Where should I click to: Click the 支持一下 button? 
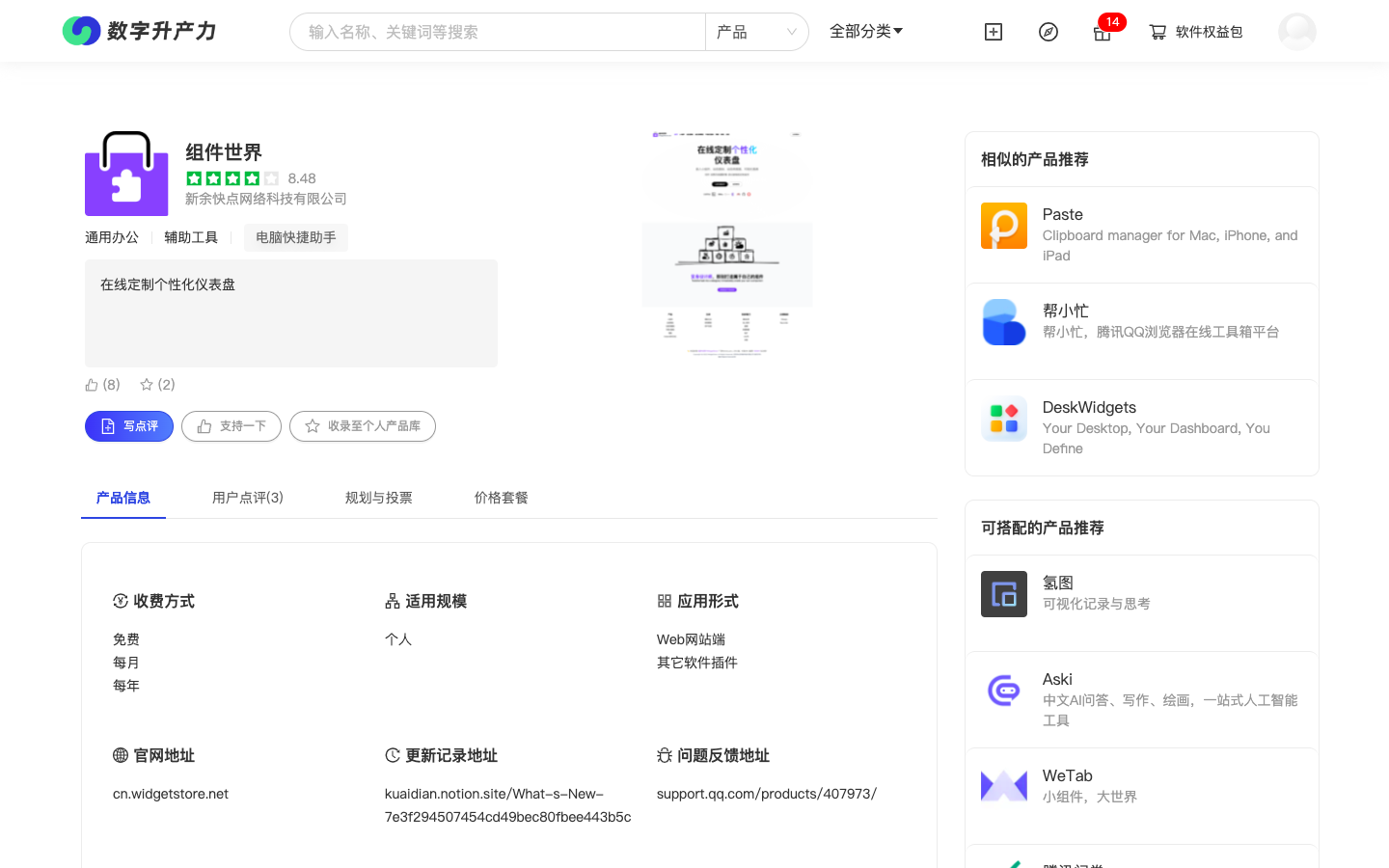[x=231, y=426]
